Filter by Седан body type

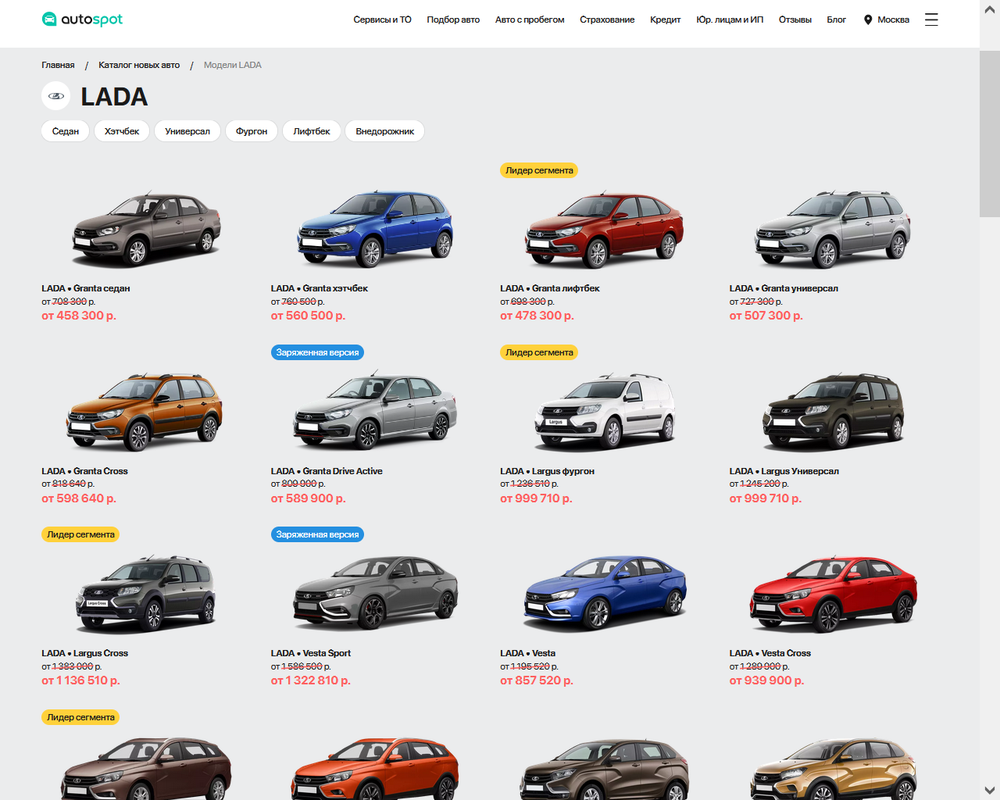tap(65, 131)
